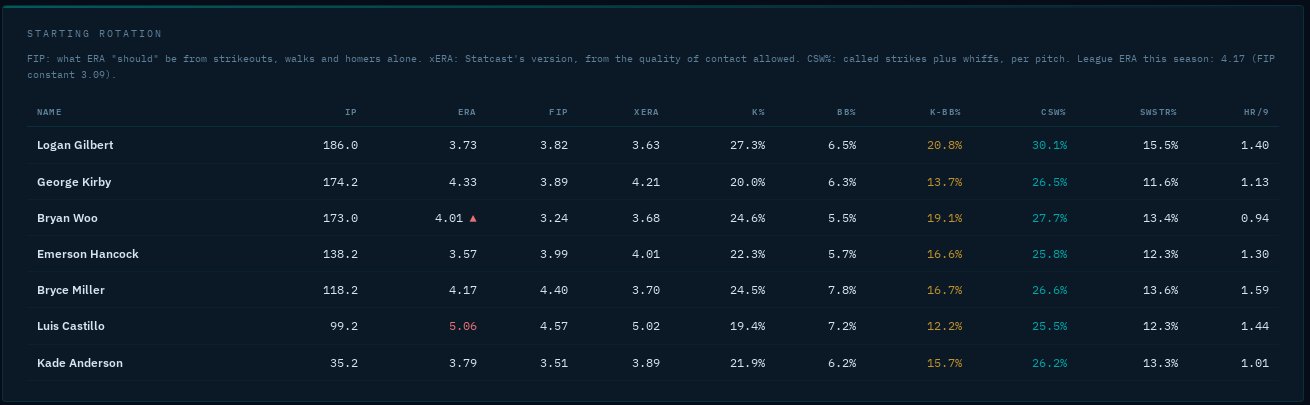Sort by the ERA column header
Image resolution: width=1310 pixels, height=405 pixels.
[x=466, y=112]
